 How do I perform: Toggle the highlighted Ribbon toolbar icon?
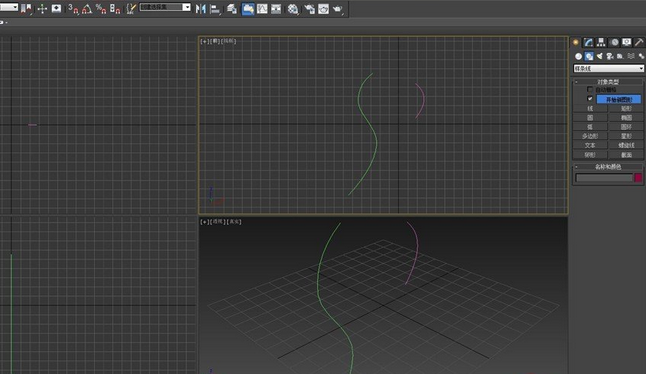(x=248, y=9)
